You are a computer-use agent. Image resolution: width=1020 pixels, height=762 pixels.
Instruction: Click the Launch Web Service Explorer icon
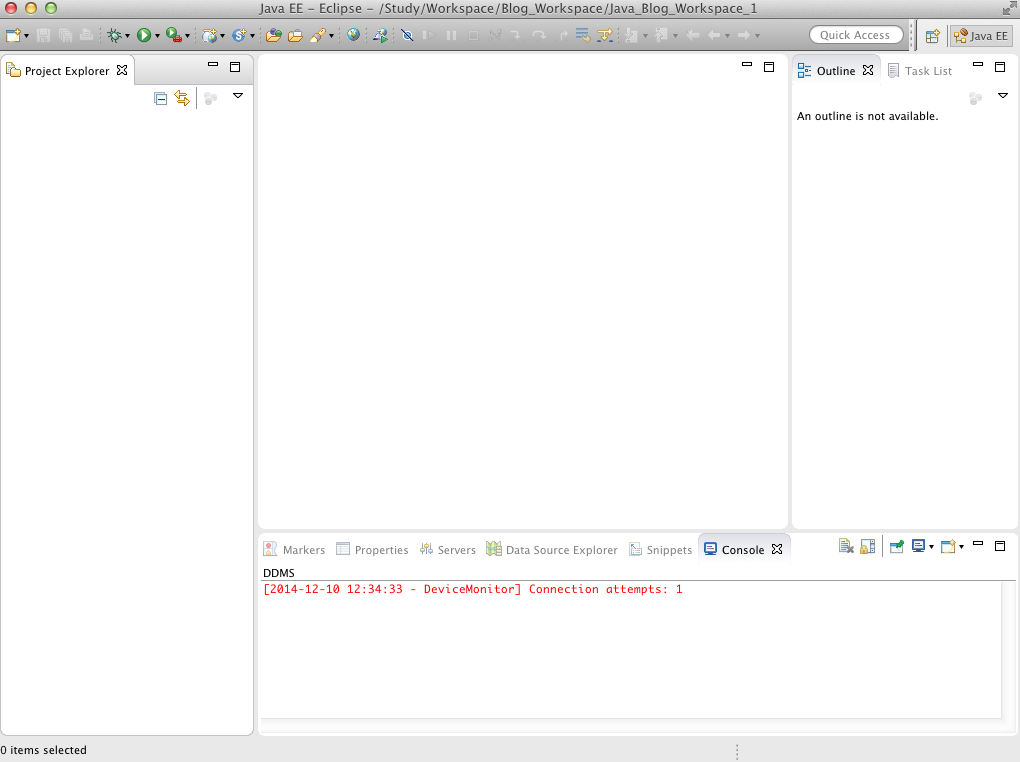coord(381,35)
